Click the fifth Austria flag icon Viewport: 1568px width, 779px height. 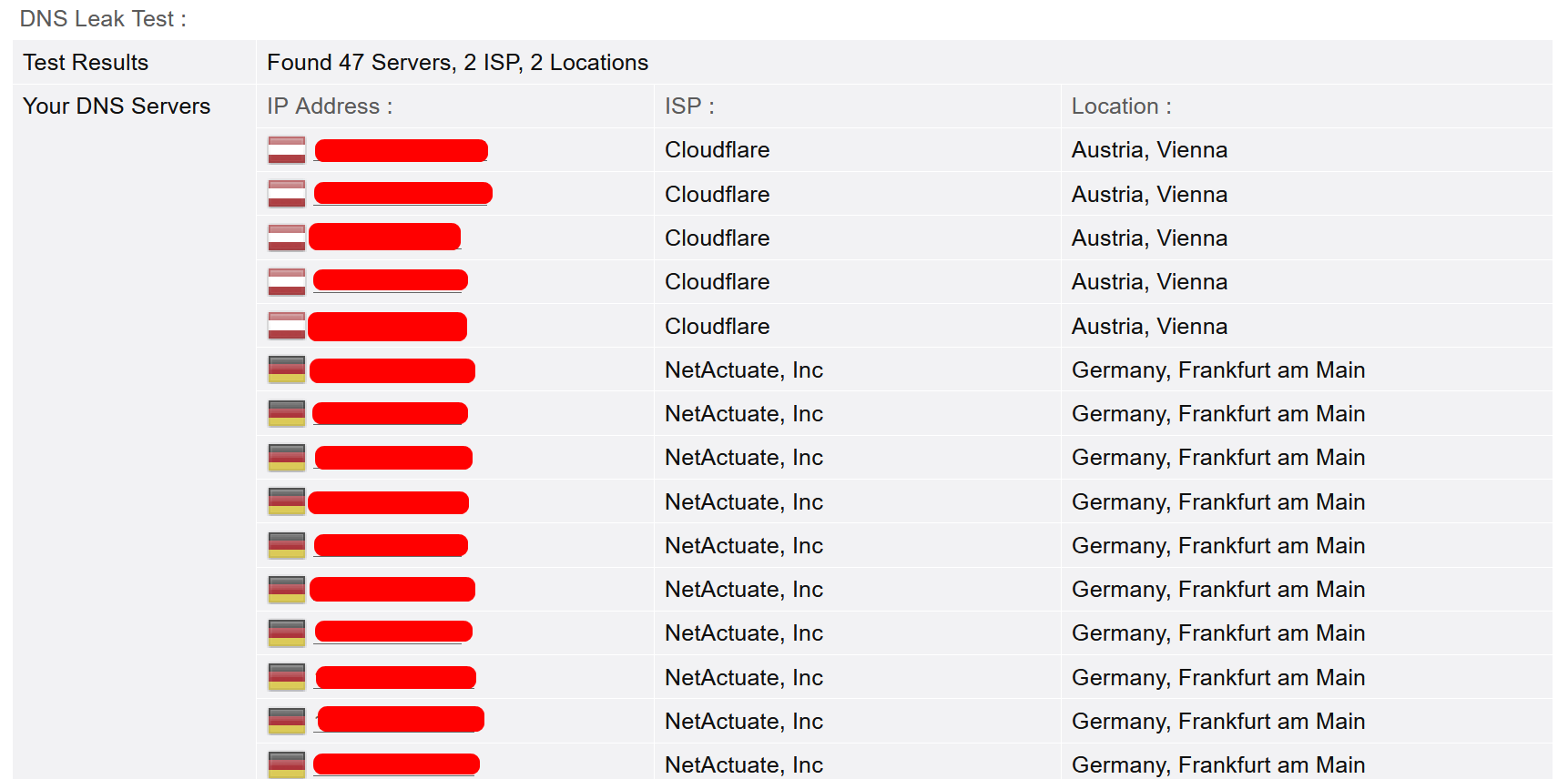(287, 326)
